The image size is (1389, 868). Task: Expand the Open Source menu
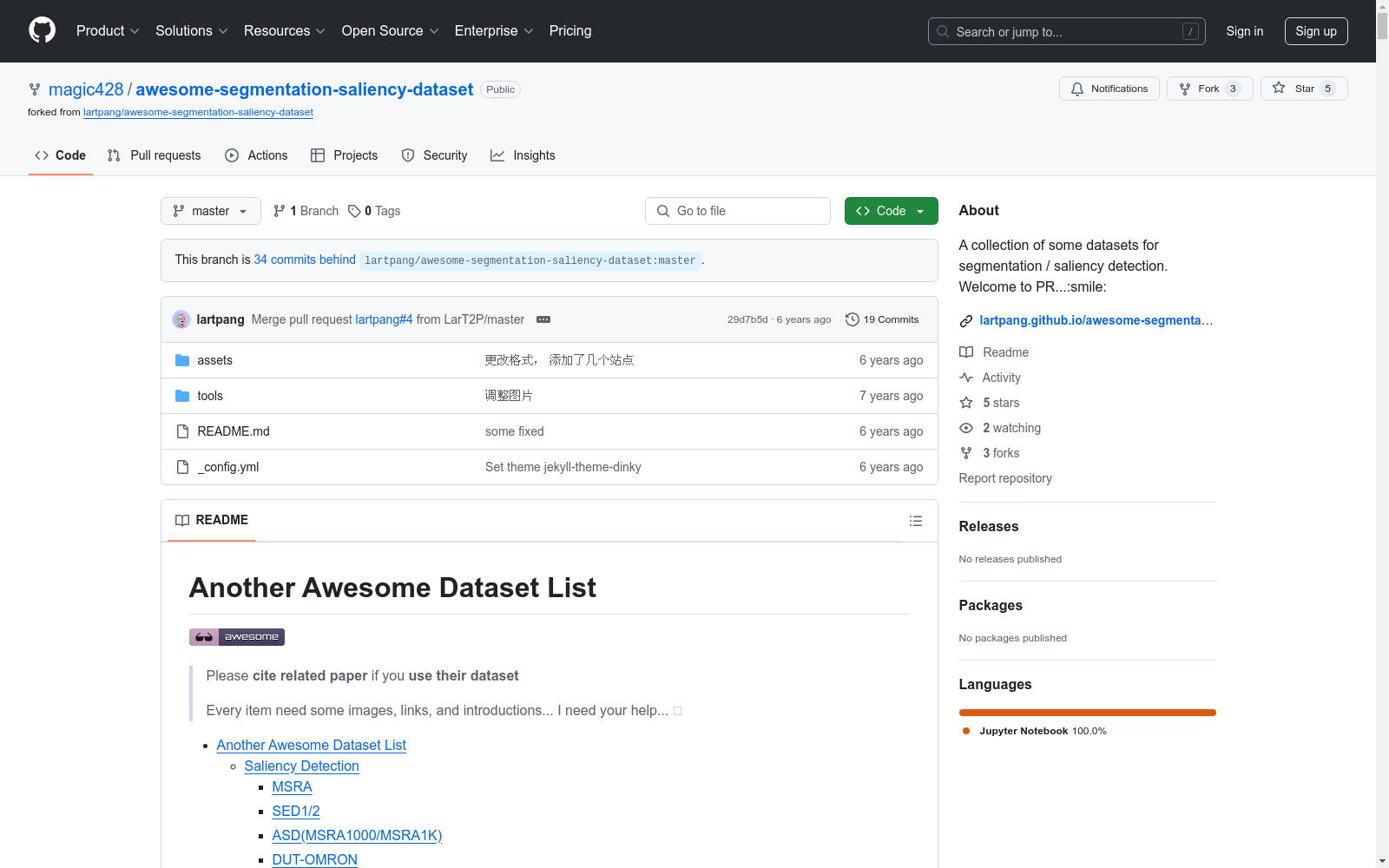tap(391, 31)
